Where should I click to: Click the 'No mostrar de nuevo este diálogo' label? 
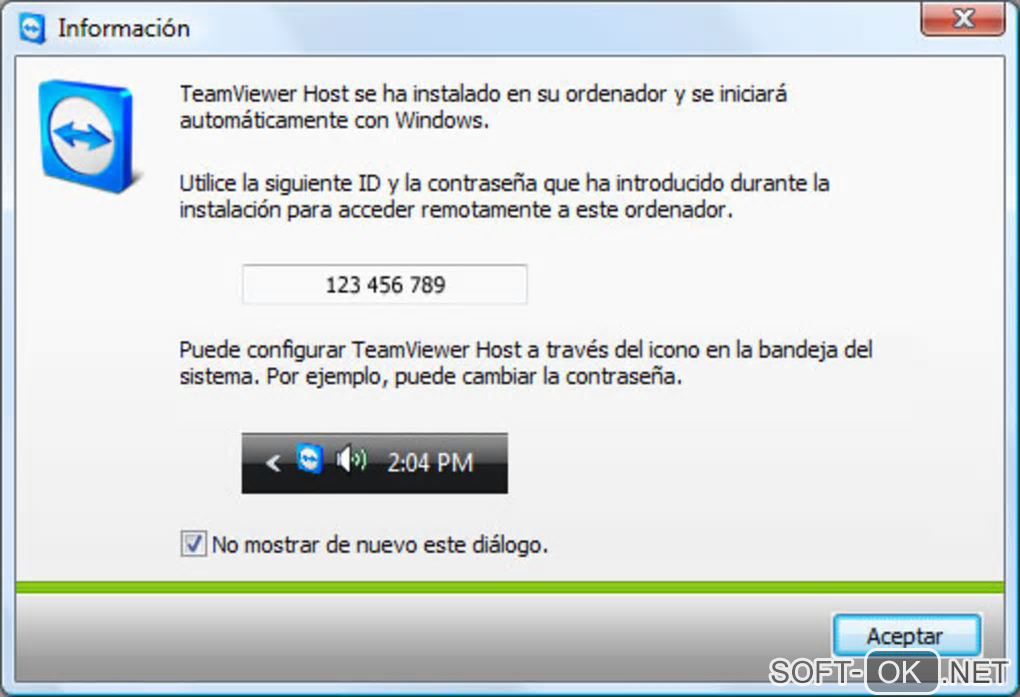pos(380,545)
